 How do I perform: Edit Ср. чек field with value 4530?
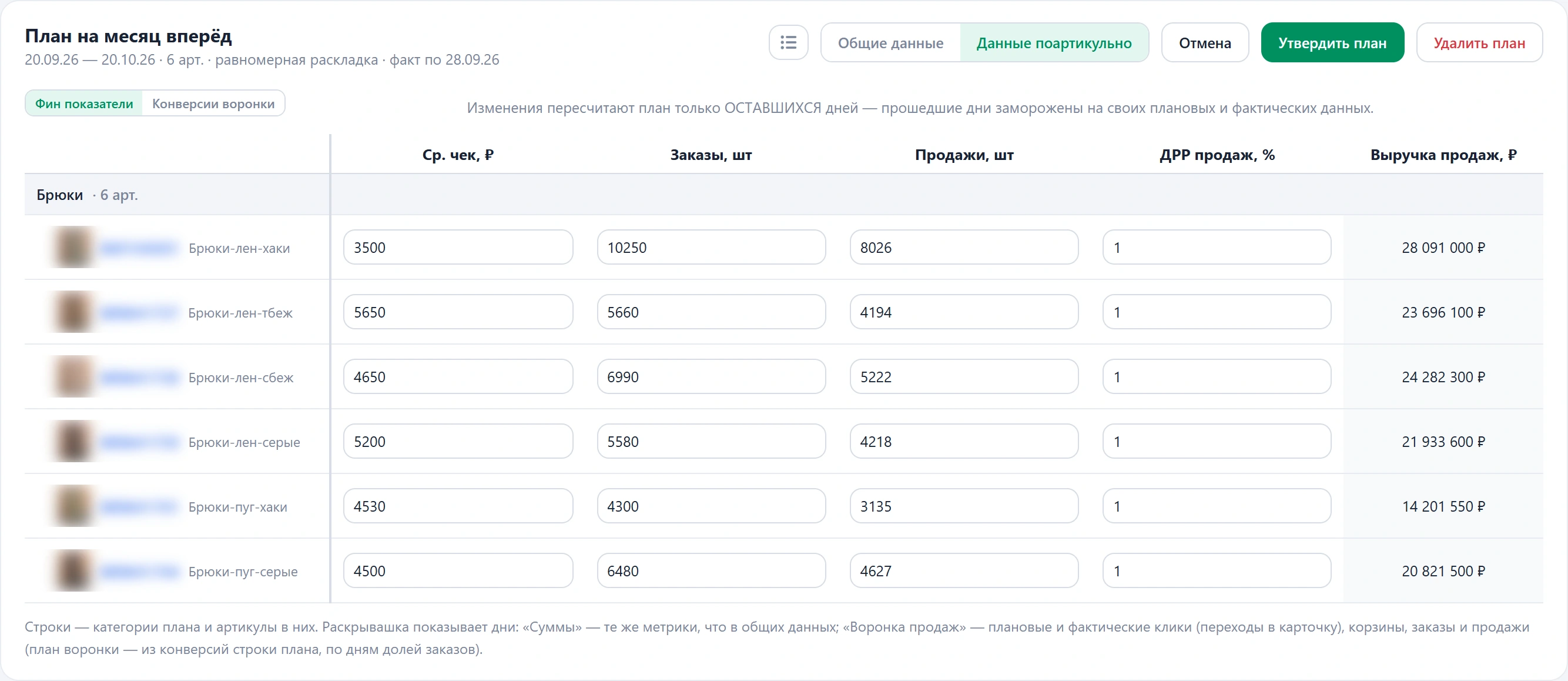pyautogui.click(x=458, y=506)
